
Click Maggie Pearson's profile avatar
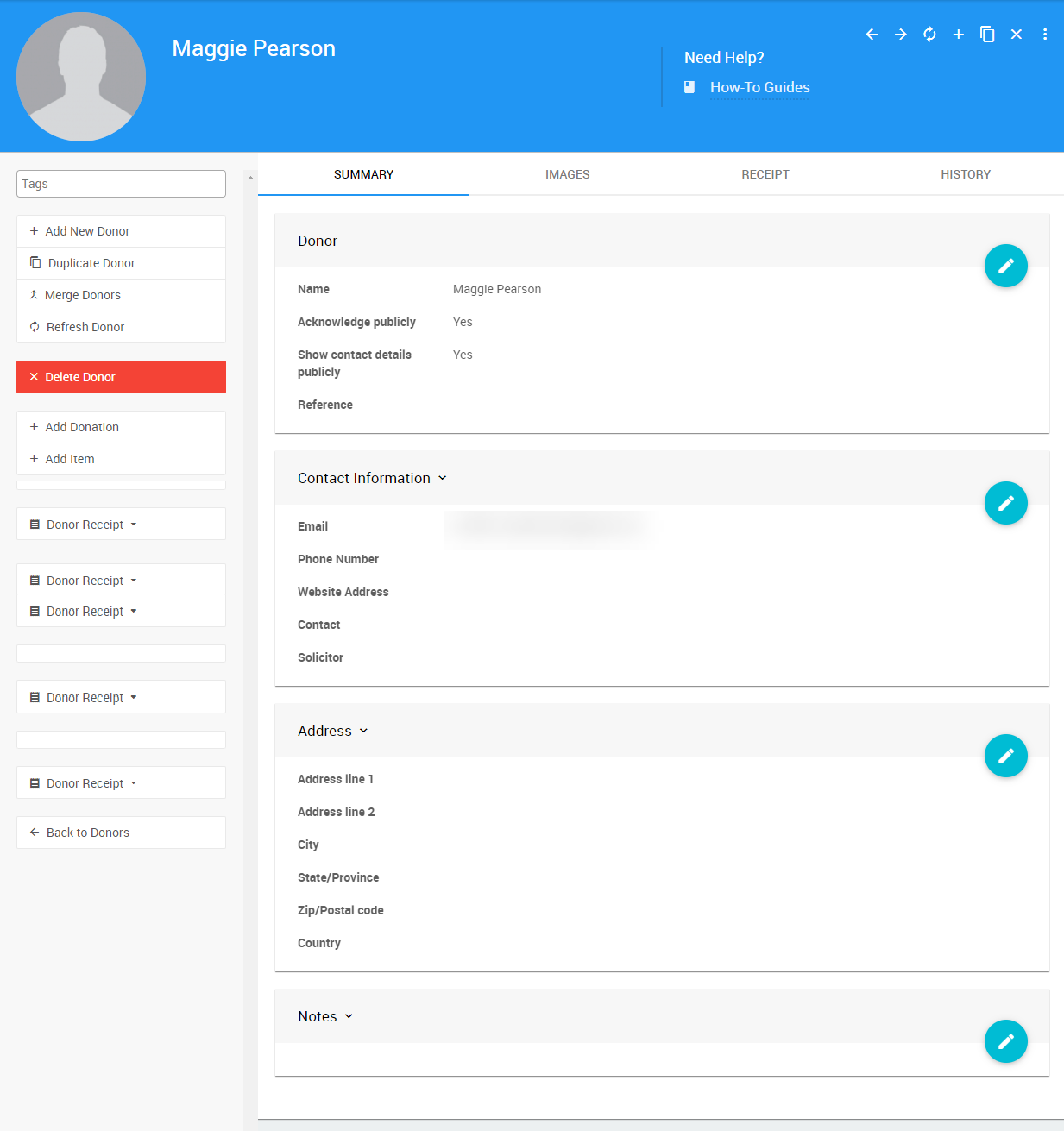(81, 77)
